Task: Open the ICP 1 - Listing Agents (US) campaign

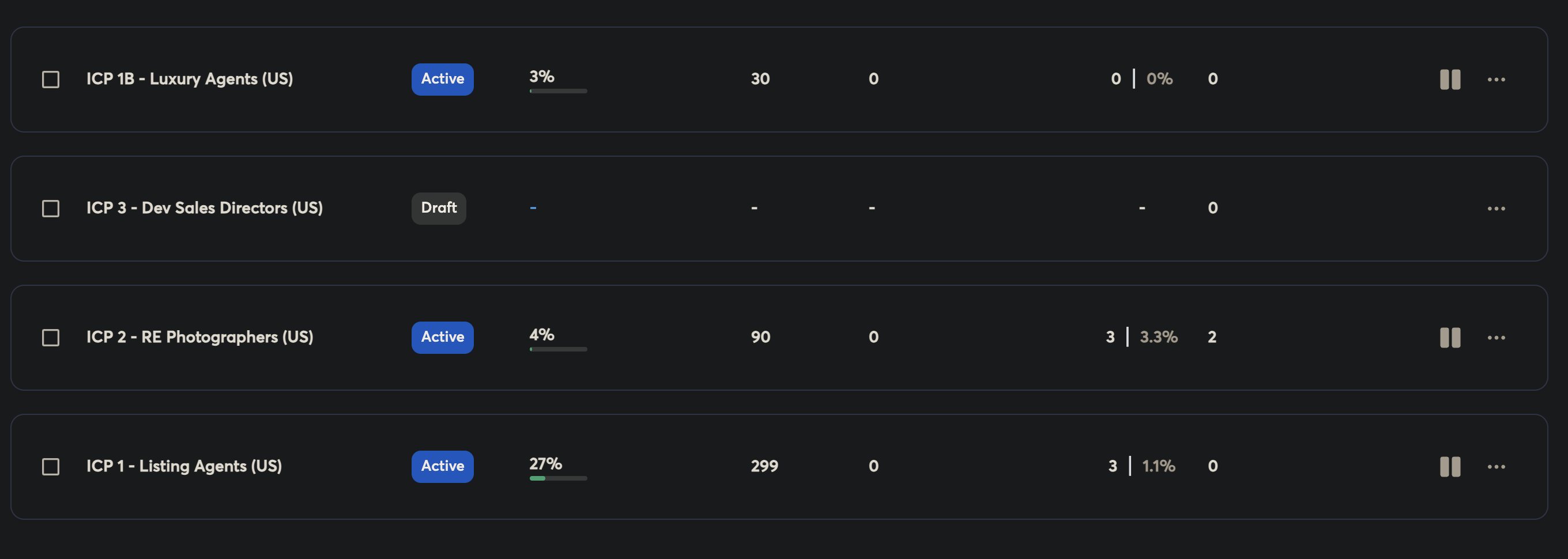Action: point(184,466)
